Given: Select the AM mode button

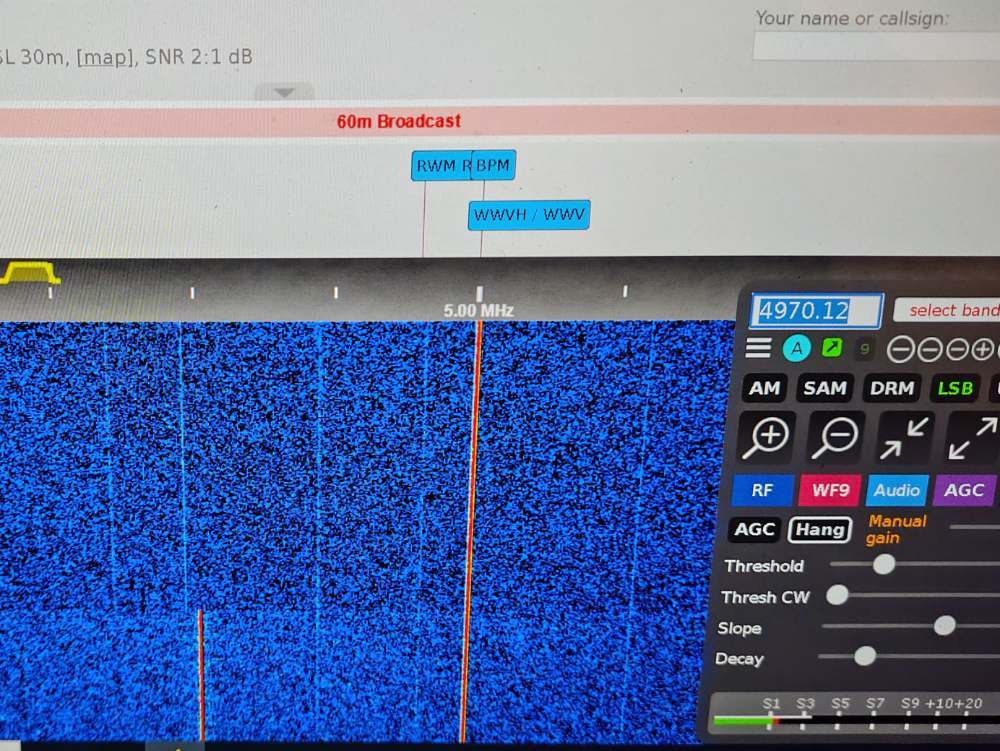Looking at the screenshot, I should 765,388.
